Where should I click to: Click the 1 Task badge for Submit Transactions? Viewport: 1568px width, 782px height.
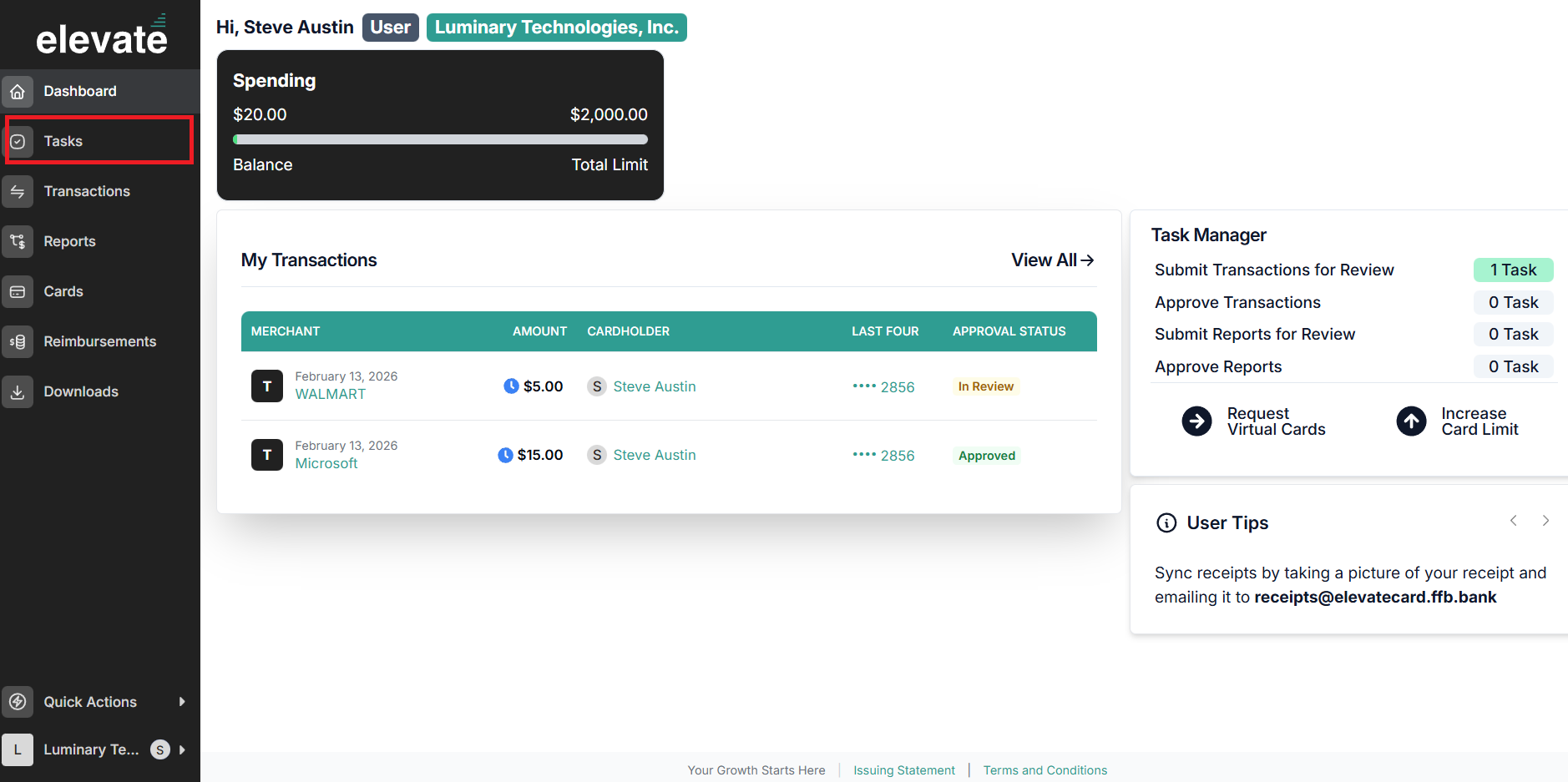click(x=1513, y=270)
